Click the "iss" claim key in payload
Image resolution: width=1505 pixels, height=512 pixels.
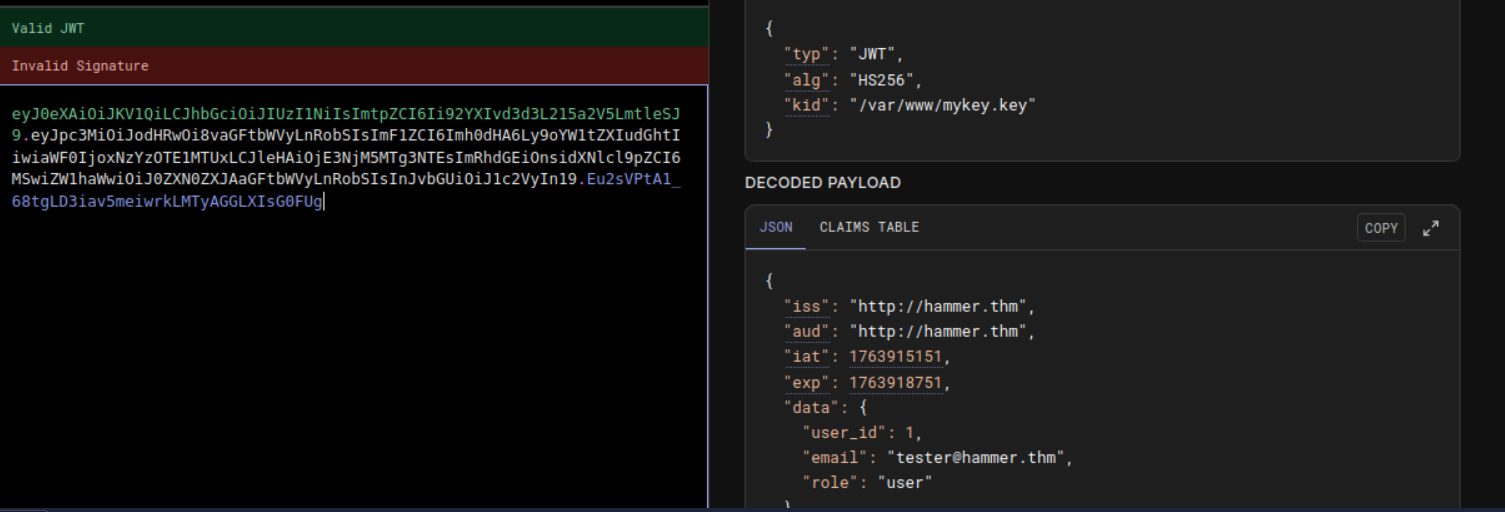point(807,306)
